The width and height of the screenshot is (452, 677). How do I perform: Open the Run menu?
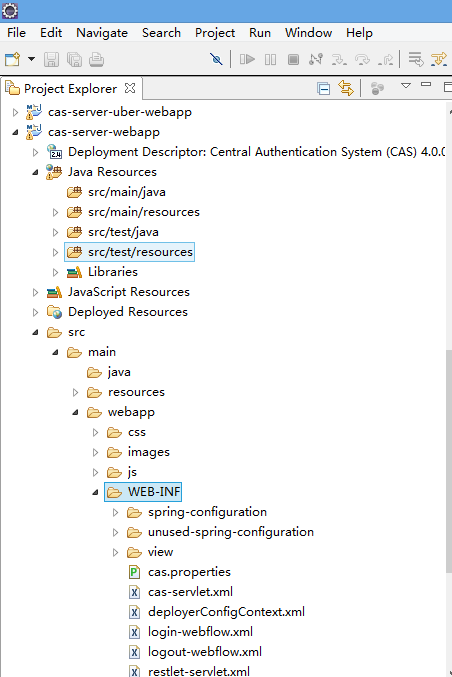point(260,33)
